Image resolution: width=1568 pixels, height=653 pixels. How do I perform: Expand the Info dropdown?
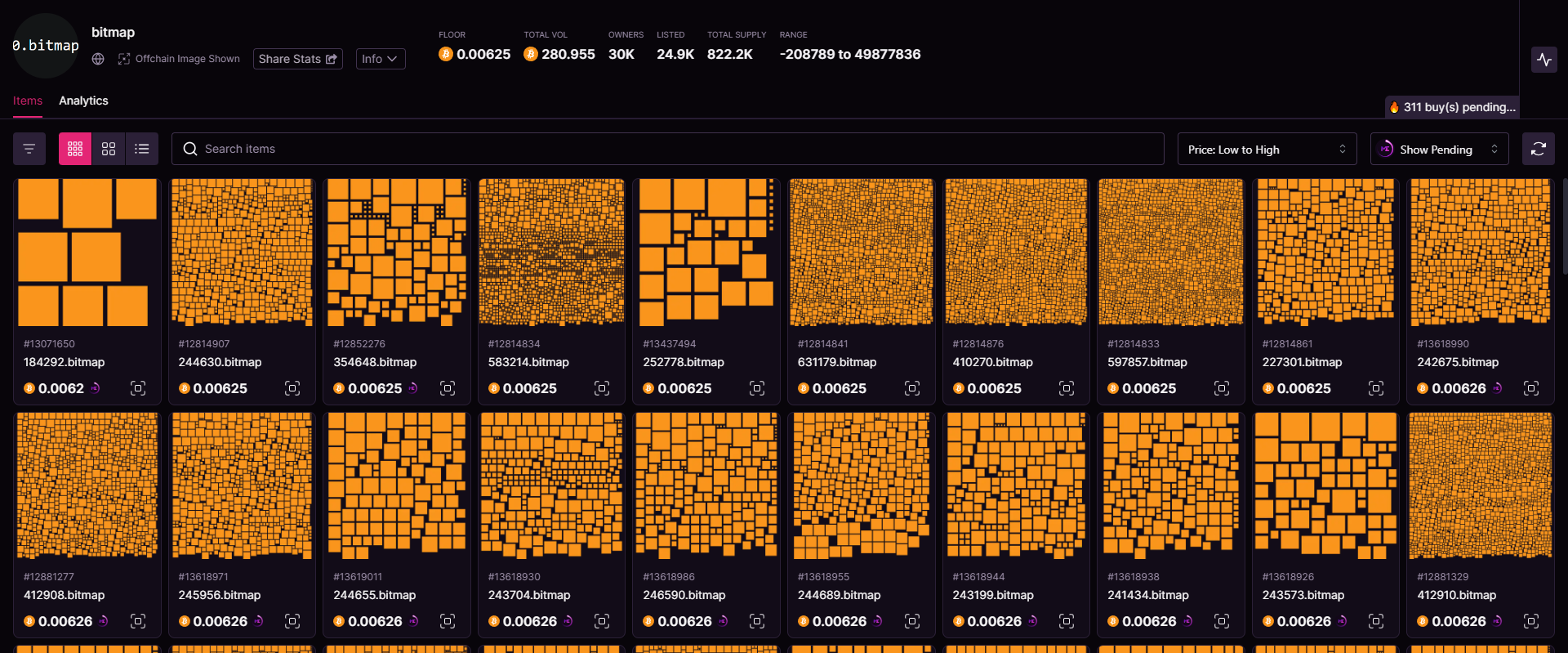(381, 59)
